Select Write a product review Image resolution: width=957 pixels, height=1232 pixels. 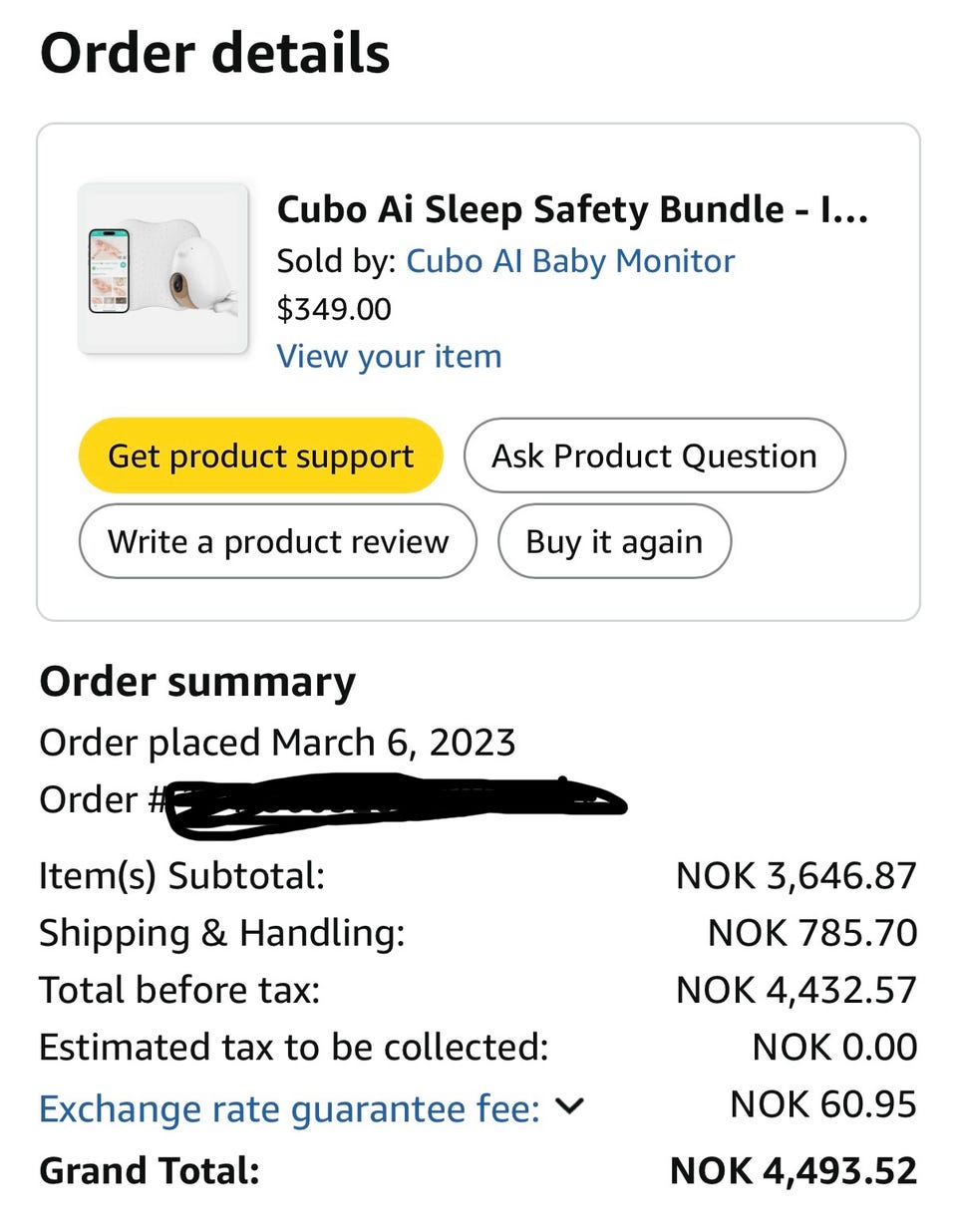(277, 541)
